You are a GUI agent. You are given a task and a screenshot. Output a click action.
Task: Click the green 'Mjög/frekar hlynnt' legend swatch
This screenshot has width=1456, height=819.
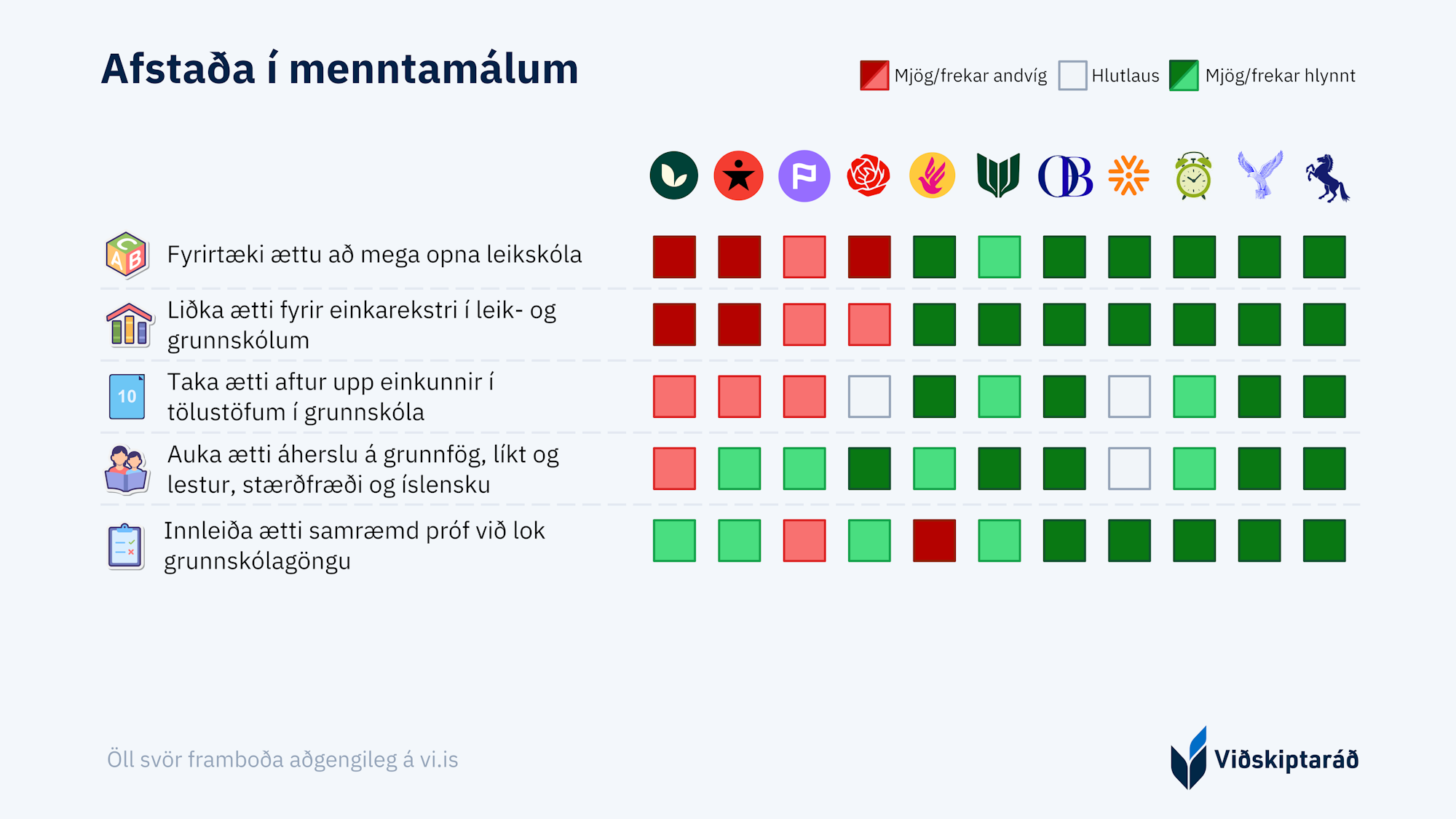[x=1184, y=76]
